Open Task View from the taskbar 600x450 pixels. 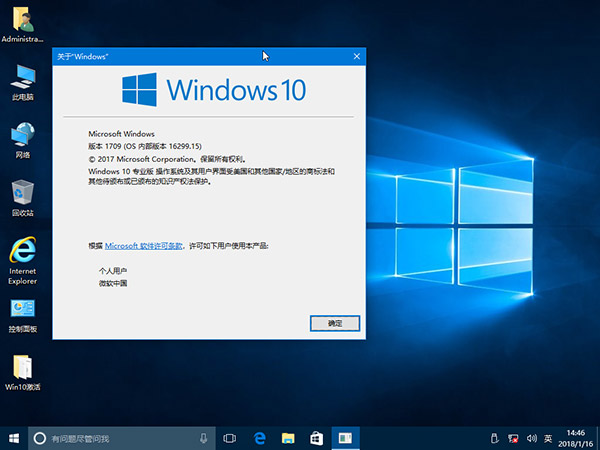click(x=229, y=438)
